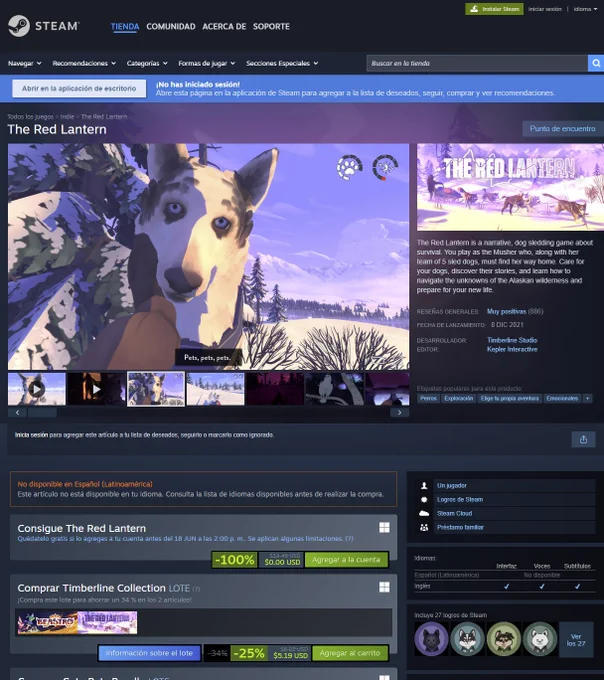Expand the Recomendaciones dropdown
This screenshot has width=604, height=680.
coord(84,63)
